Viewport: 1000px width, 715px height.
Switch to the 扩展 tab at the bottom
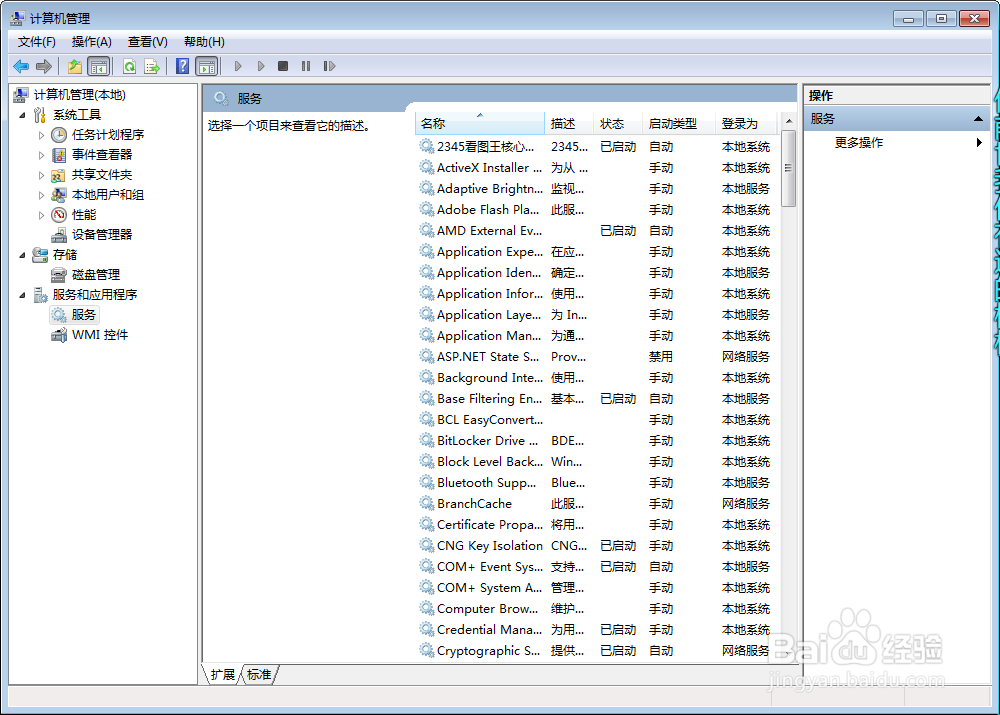(x=222, y=675)
